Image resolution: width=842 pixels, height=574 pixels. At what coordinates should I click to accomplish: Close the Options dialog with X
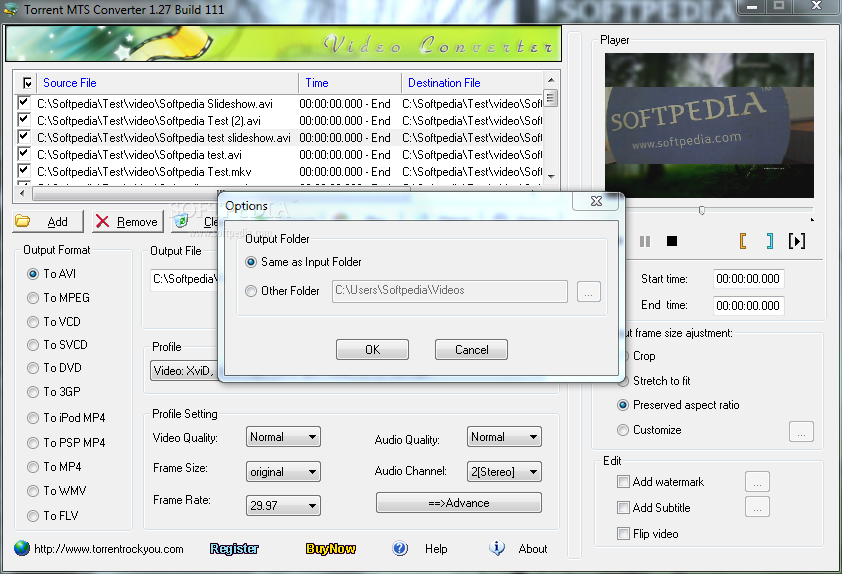(x=596, y=201)
